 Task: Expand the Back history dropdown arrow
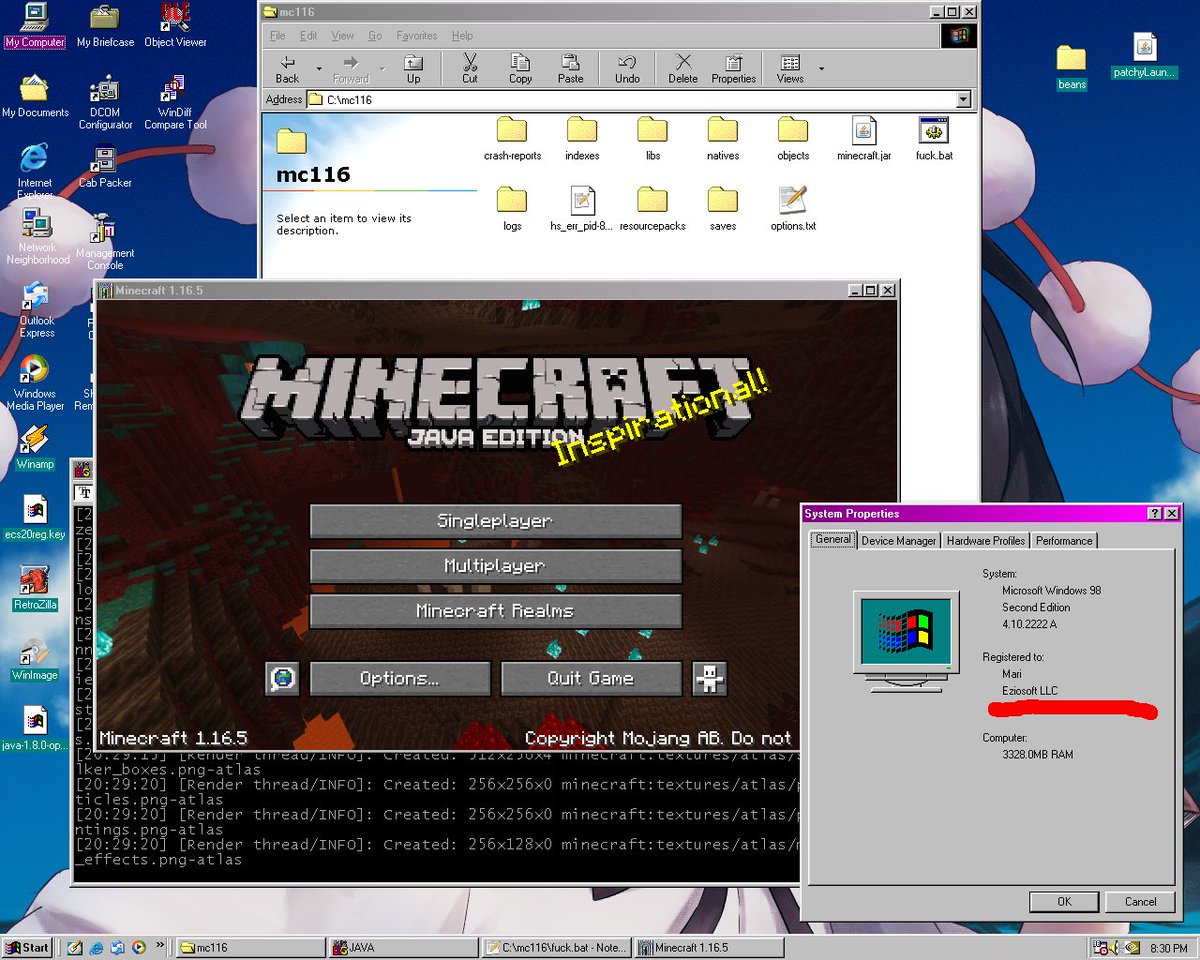coord(320,68)
